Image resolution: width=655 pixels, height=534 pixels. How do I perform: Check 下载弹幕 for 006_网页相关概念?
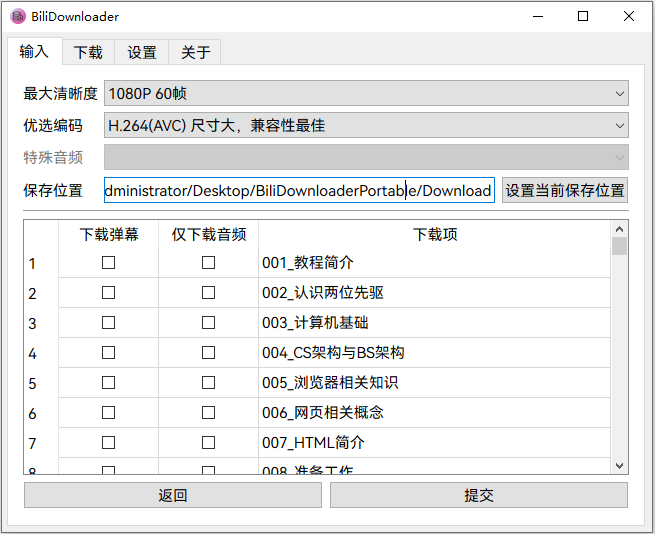coord(109,413)
